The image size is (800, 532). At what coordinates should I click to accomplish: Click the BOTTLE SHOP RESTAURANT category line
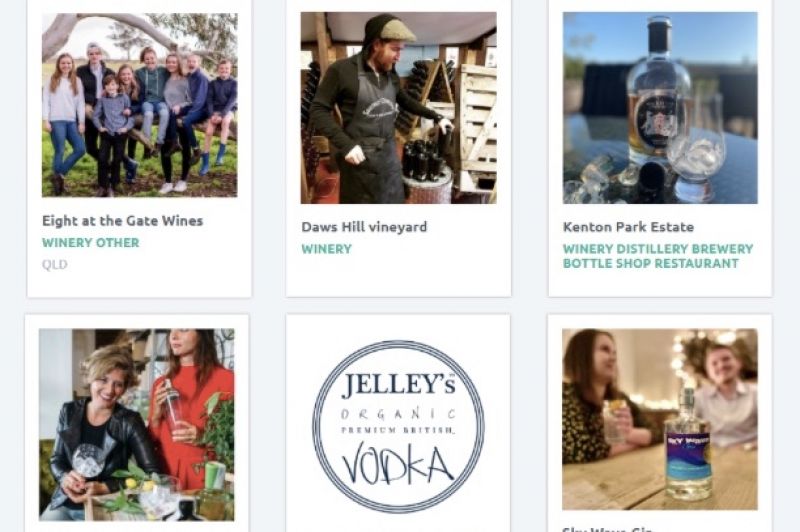tap(651, 263)
